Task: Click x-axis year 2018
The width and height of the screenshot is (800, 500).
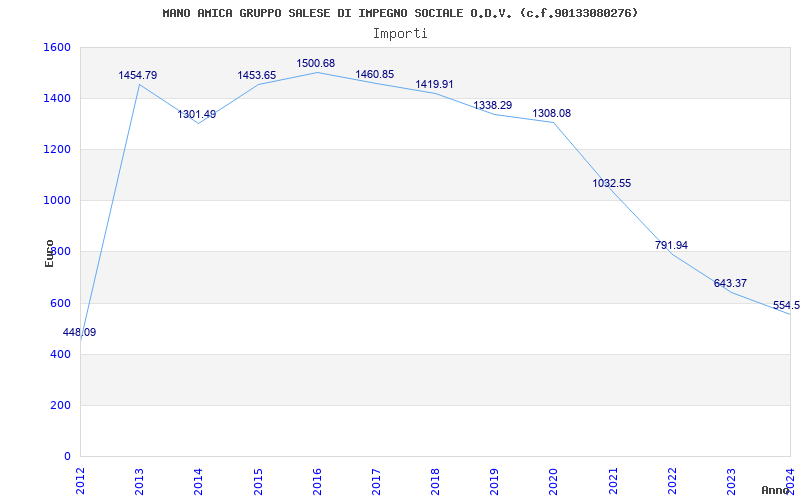Action: point(436,481)
